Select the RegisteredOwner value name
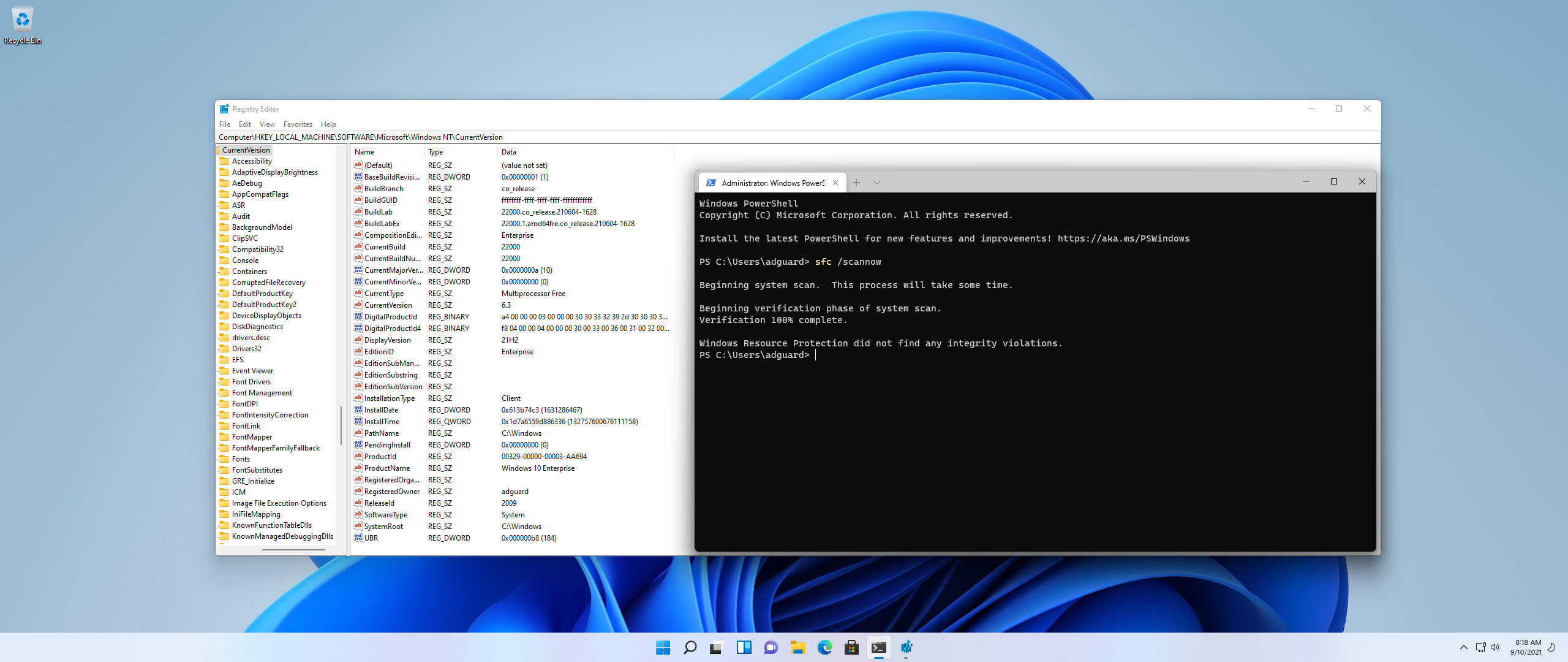 392,492
